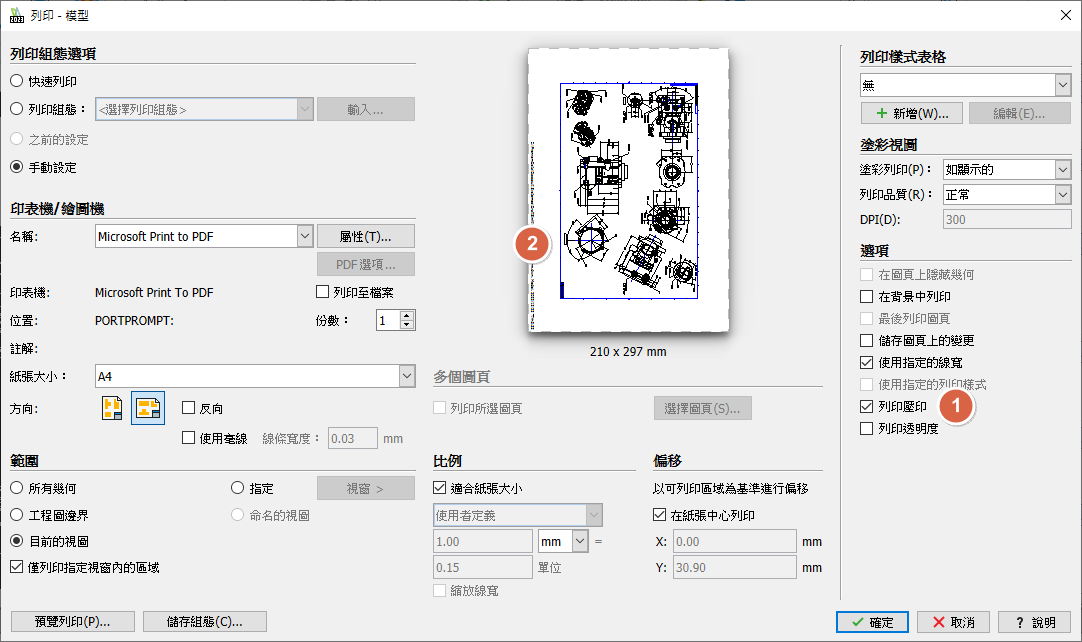Confirm with 確定 button
Screen dimensions: 1082x642
pyautogui.click(x=872, y=622)
